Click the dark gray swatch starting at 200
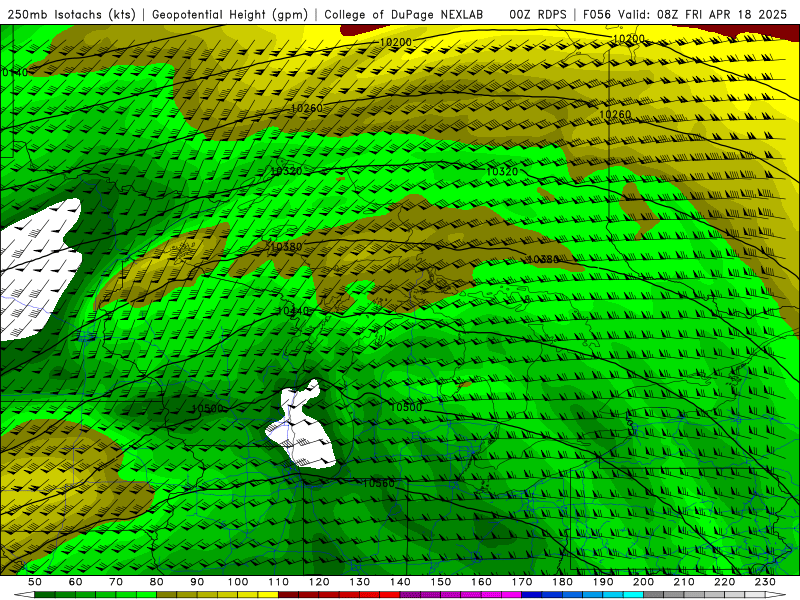This screenshot has height=600, width=800. coord(654,595)
